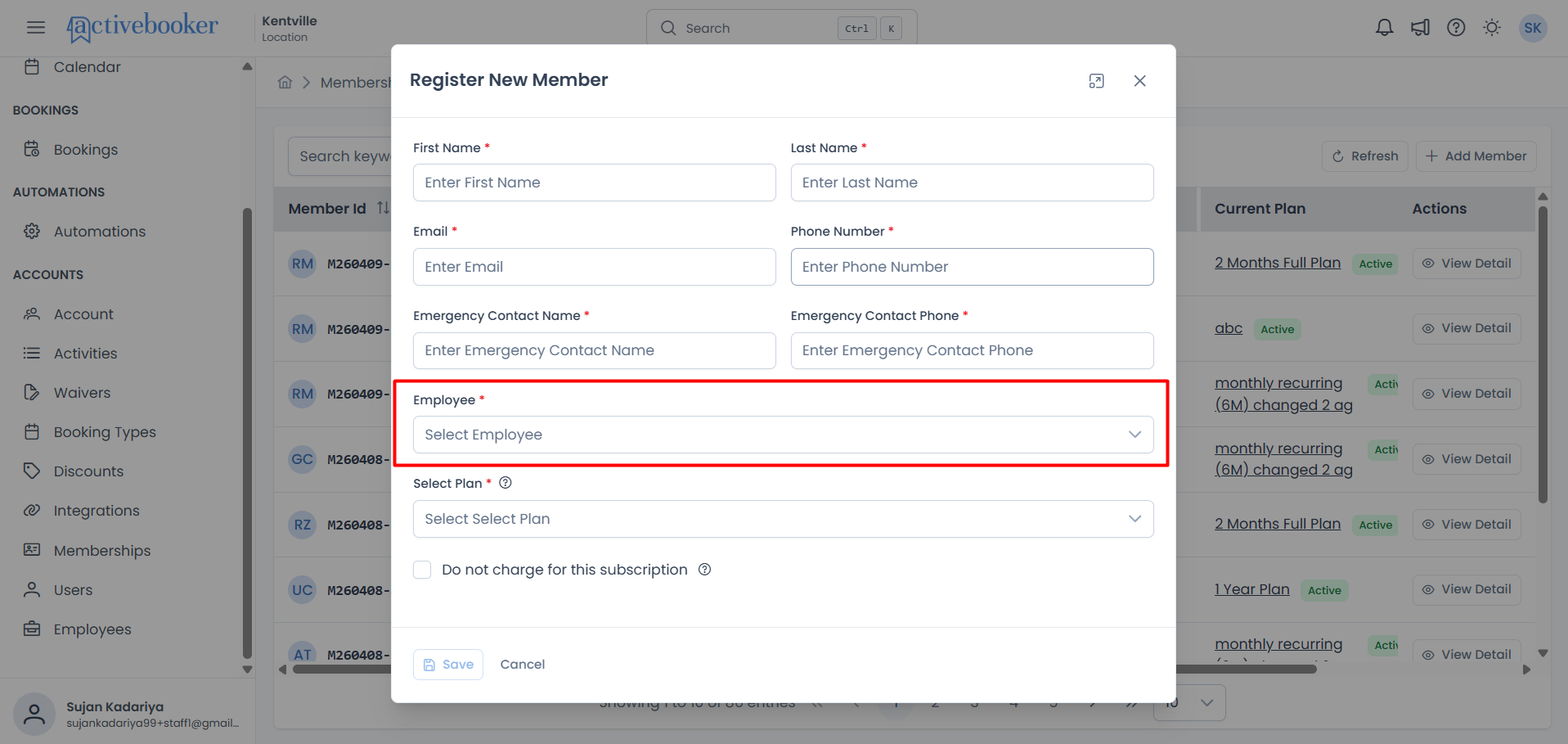
Task: Open Automations in the sidebar
Action: 100,232
